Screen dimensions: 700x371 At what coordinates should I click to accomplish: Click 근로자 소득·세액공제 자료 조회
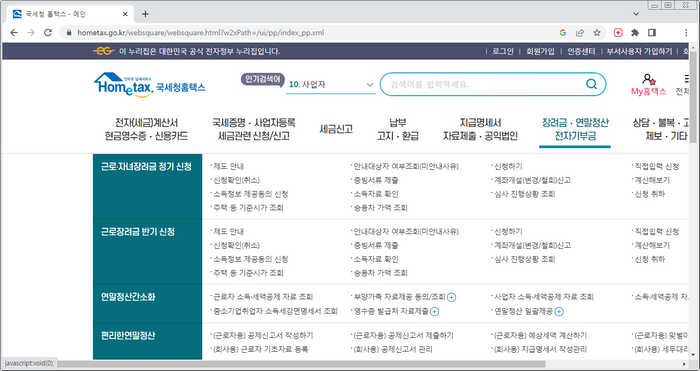[263, 297]
